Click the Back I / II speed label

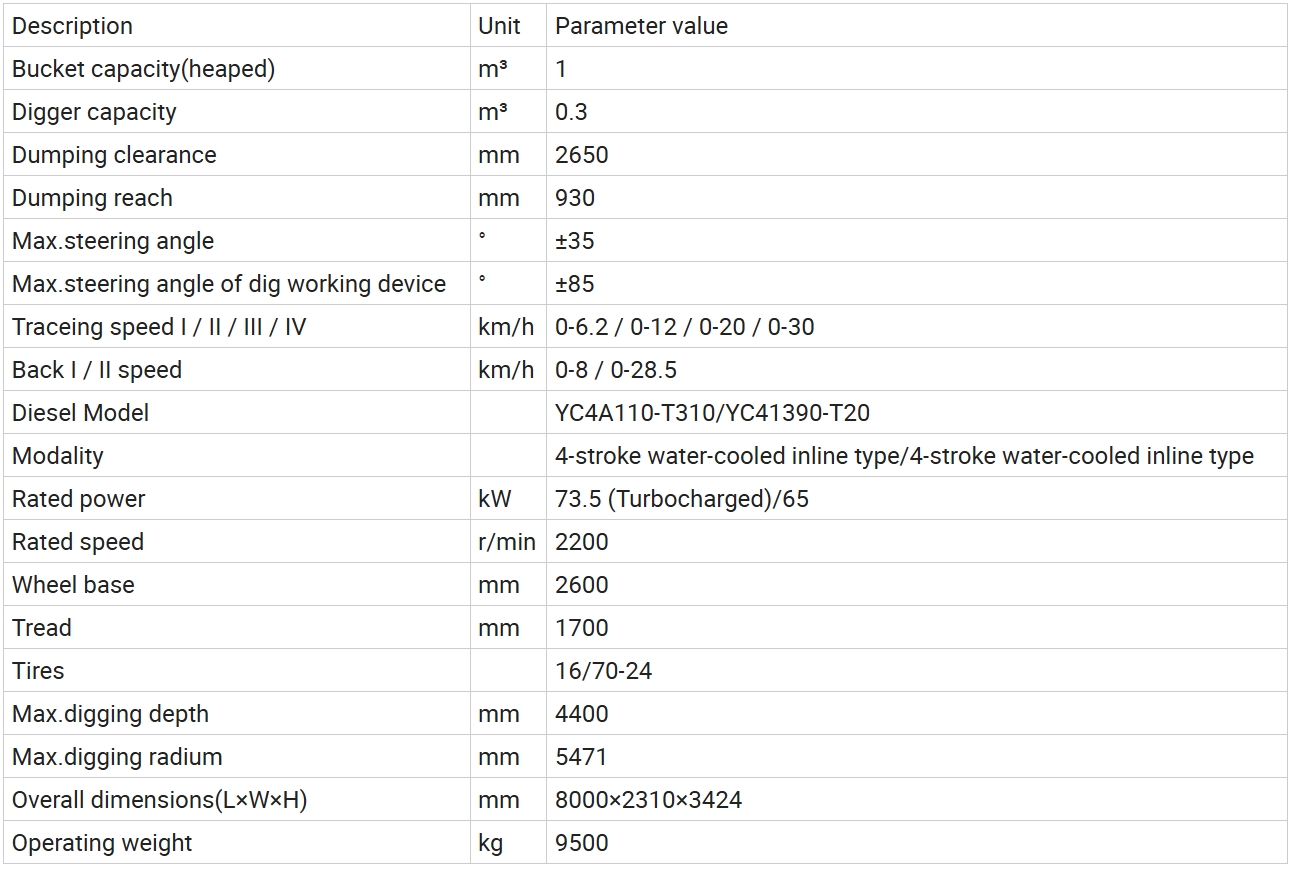[x=97, y=370]
